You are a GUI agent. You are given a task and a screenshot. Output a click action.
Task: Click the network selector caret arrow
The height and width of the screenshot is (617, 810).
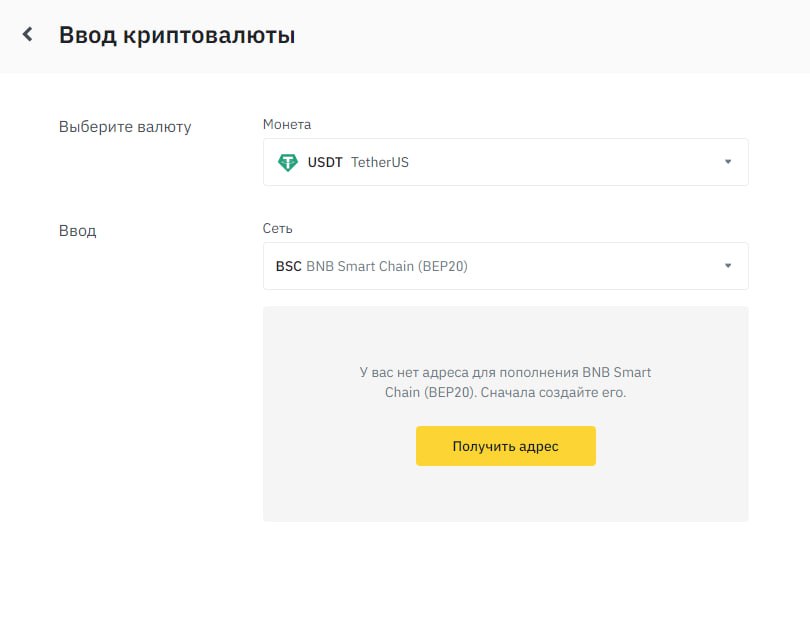click(728, 266)
